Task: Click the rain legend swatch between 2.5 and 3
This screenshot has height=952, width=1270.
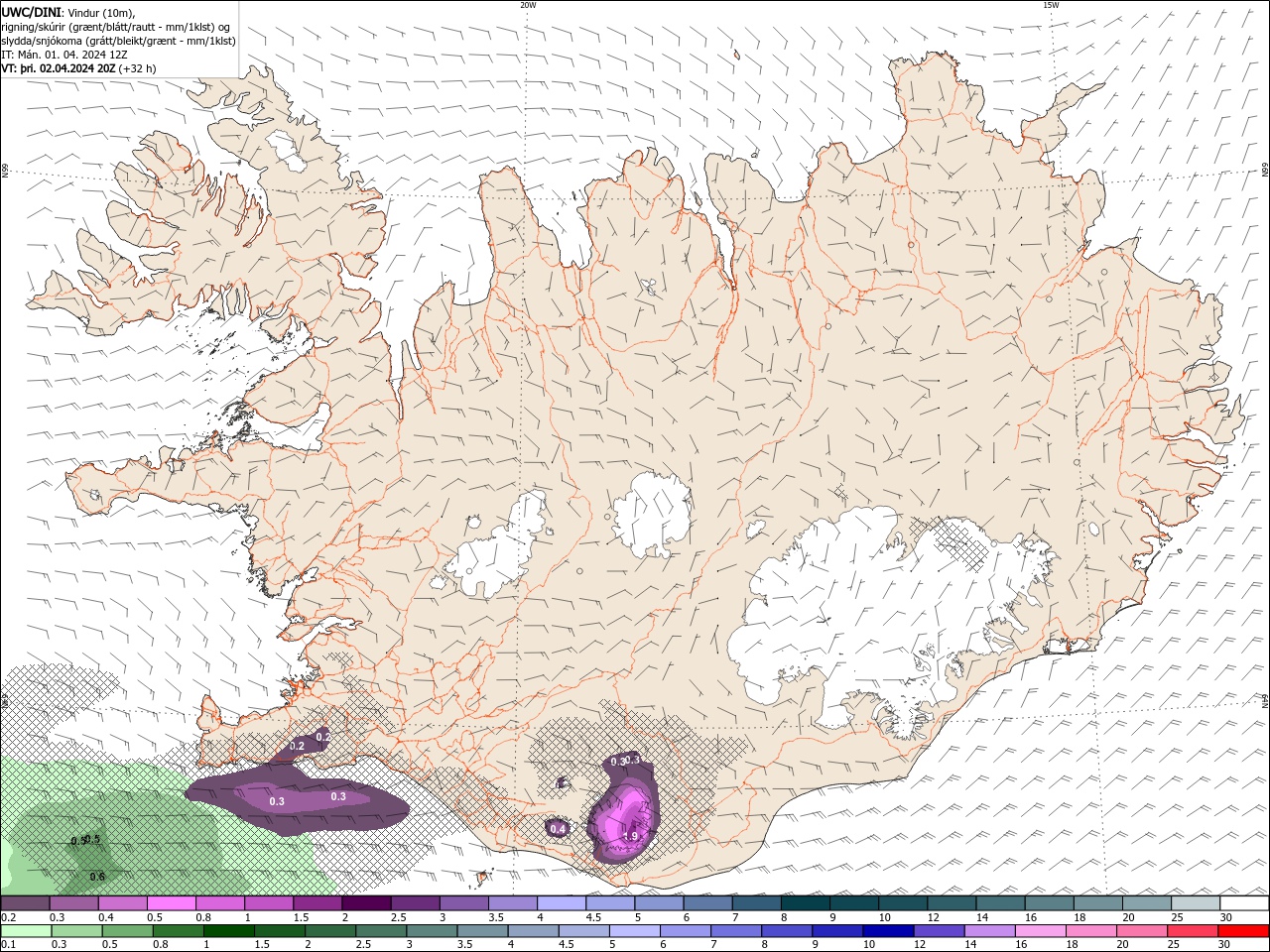Action: tap(380, 931)
